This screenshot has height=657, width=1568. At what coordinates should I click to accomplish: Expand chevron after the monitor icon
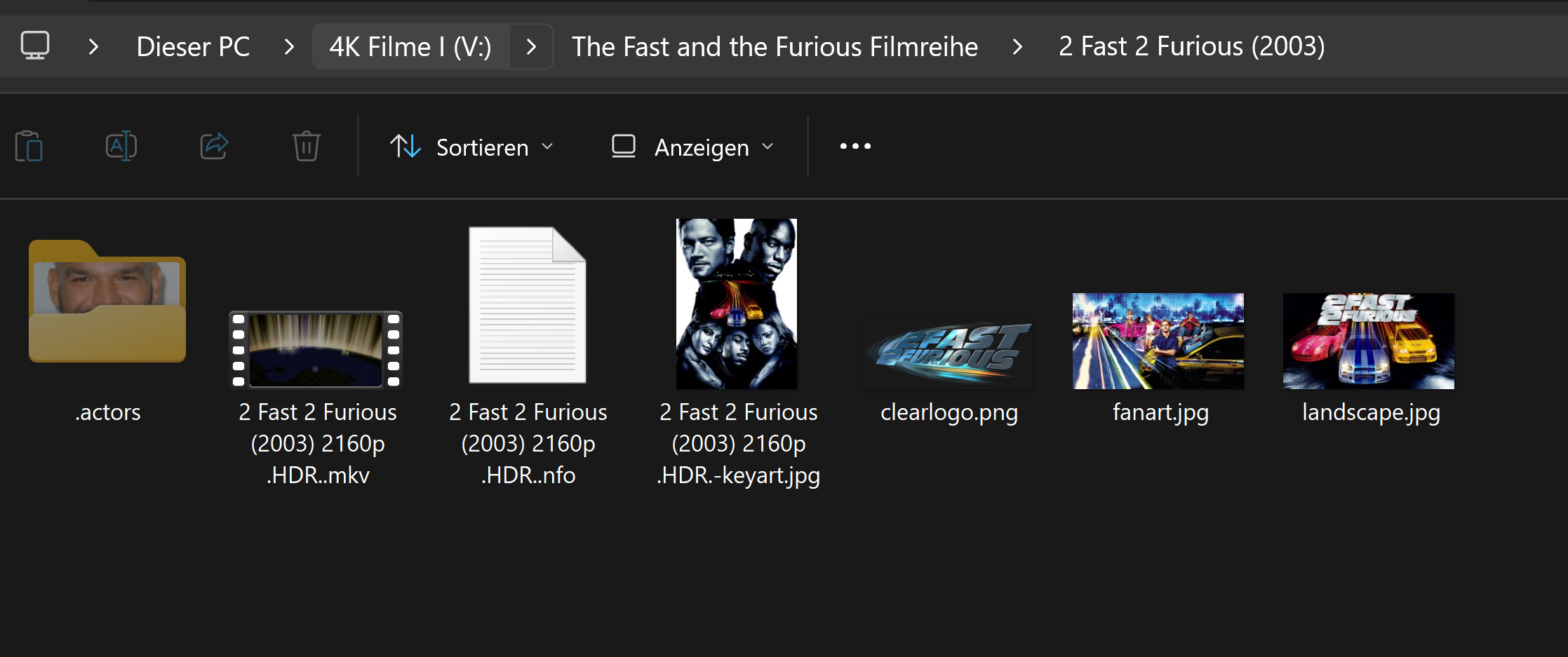point(93,47)
